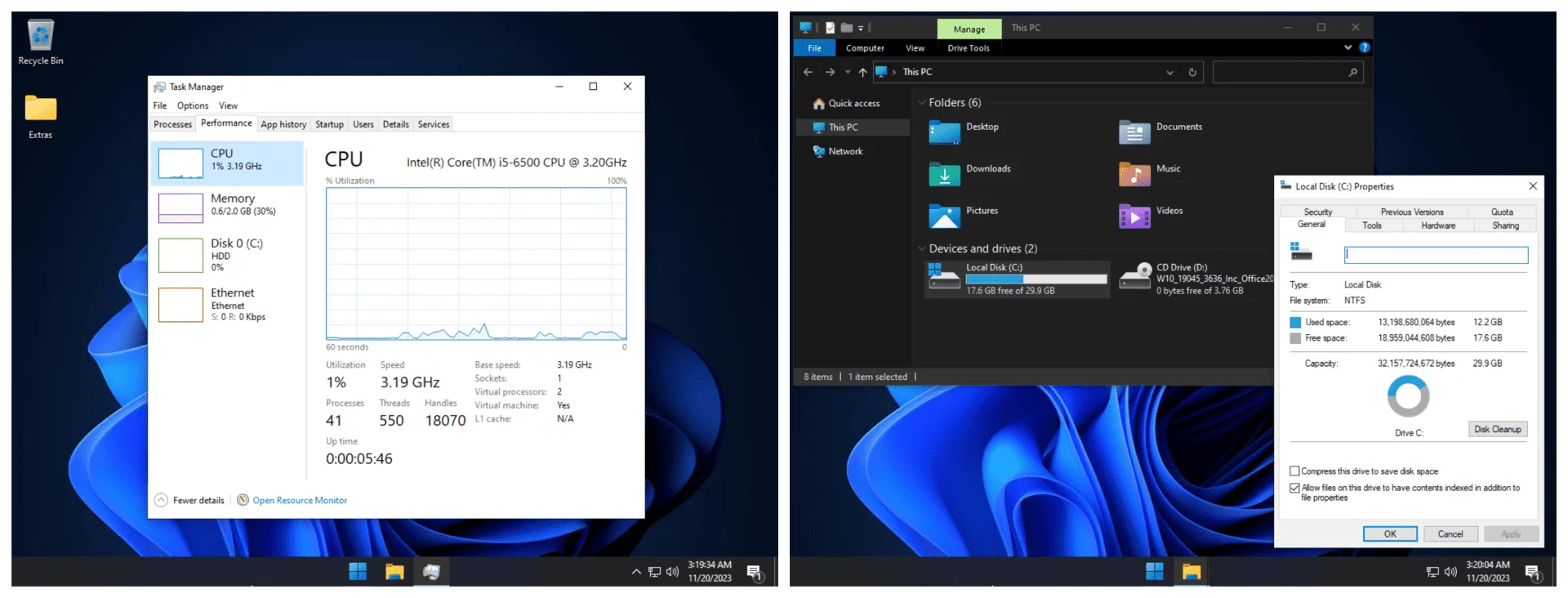Screen dimensions: 1568x598
Task: Open the Customize Quick Access Toolbar dropdown
Action: (861, 28)
